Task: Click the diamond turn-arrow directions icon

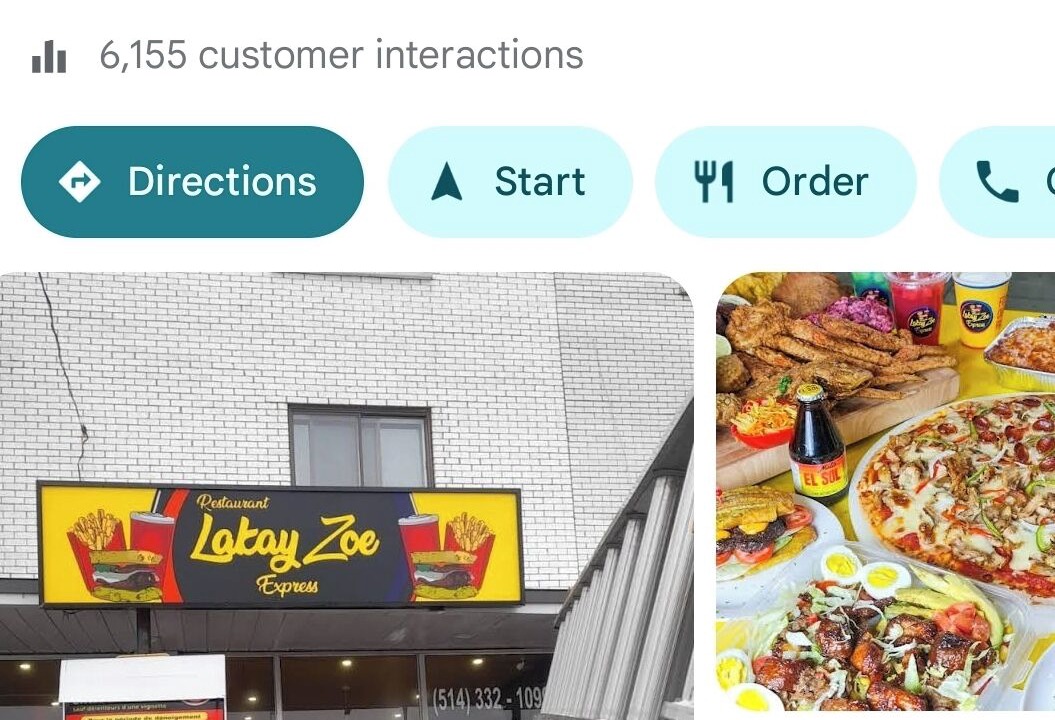Action: pos(79,182)
